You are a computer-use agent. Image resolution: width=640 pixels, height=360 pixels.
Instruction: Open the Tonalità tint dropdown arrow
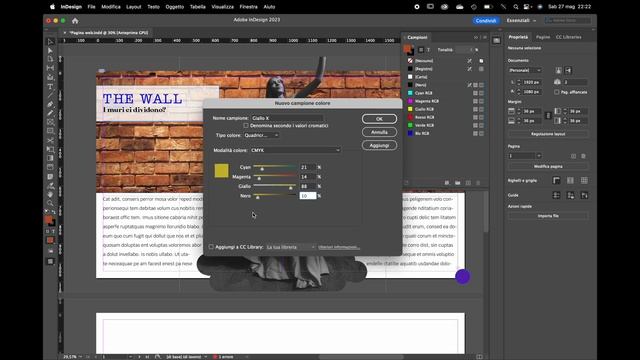coord(471,50)
